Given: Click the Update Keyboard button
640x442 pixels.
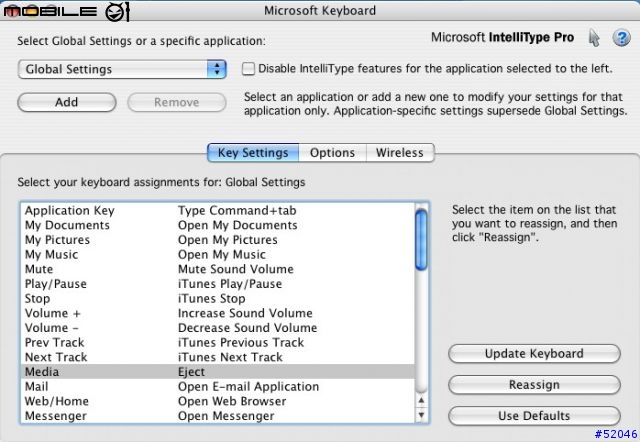Looking at the screenshot, I should pos(534,353).
